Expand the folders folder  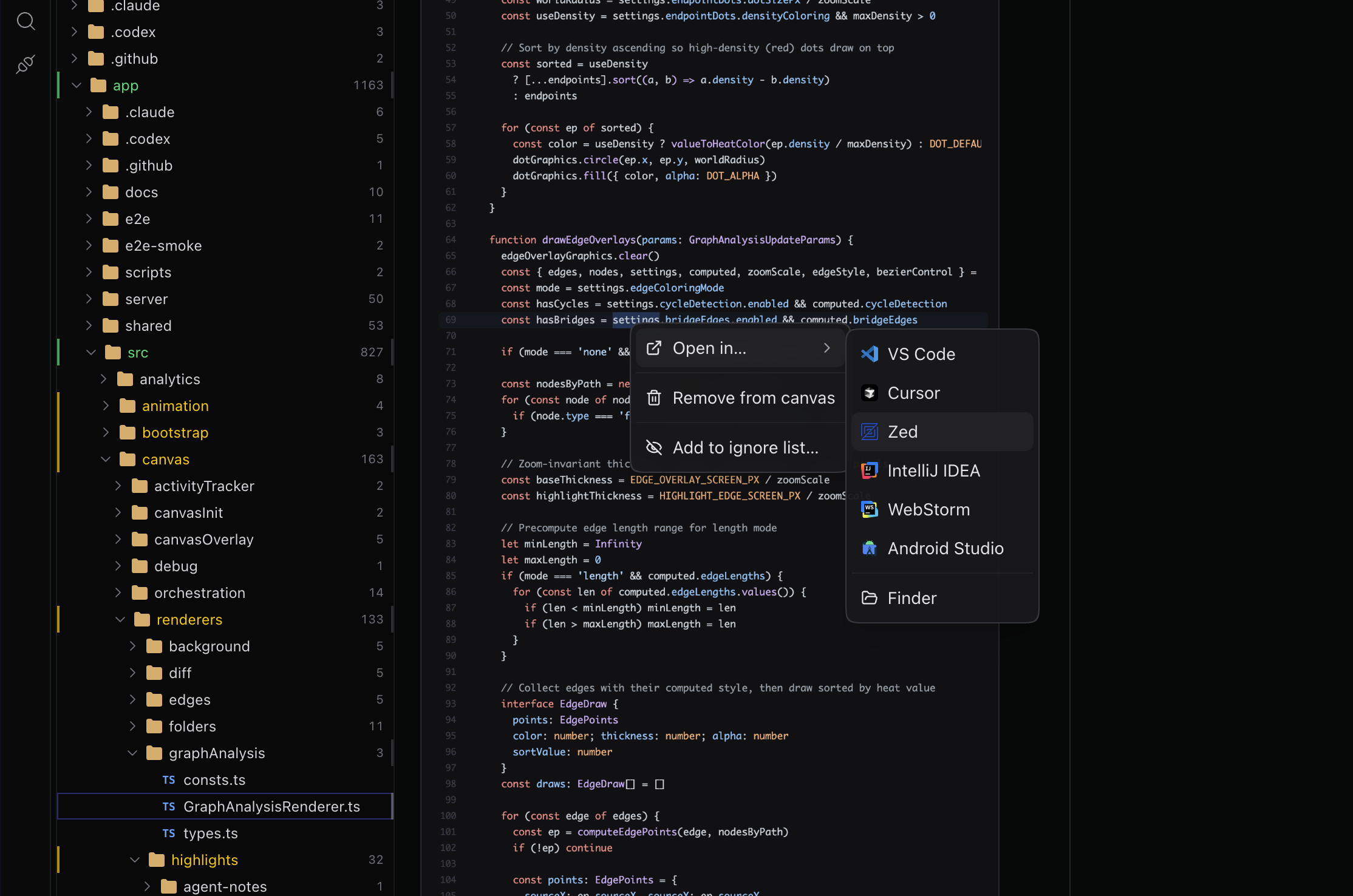coord(132,727)
